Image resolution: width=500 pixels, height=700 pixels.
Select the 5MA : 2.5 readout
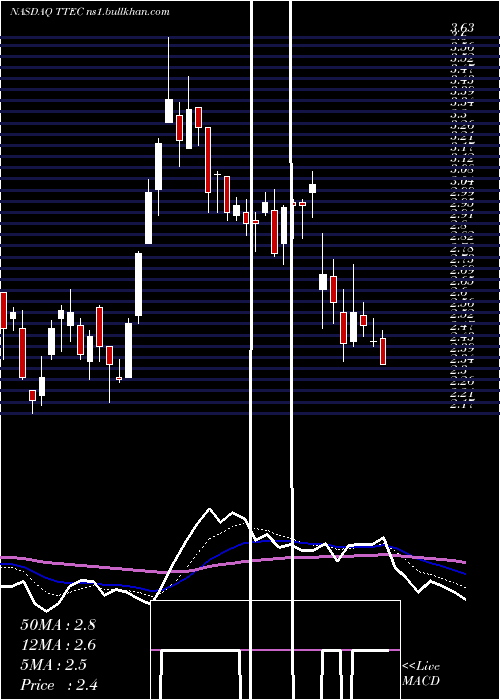click(x=54, y=665)
